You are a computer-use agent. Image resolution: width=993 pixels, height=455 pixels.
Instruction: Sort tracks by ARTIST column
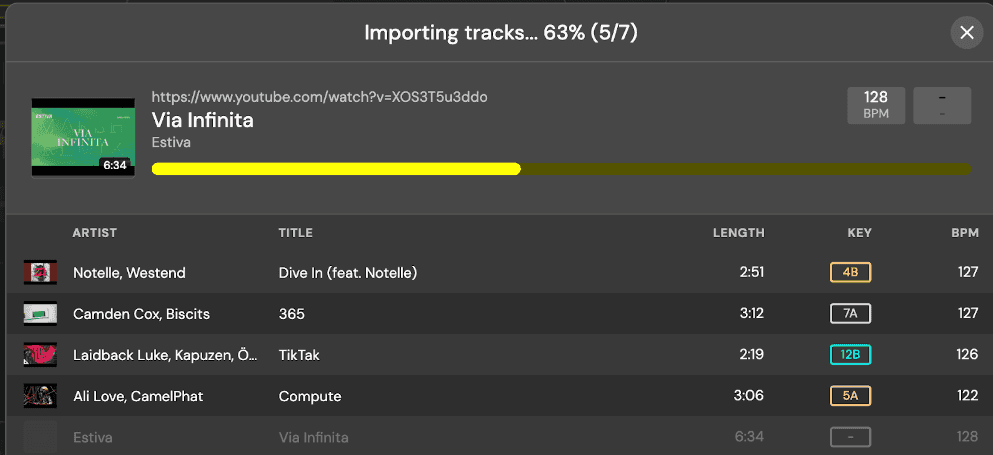coord(95,233)
